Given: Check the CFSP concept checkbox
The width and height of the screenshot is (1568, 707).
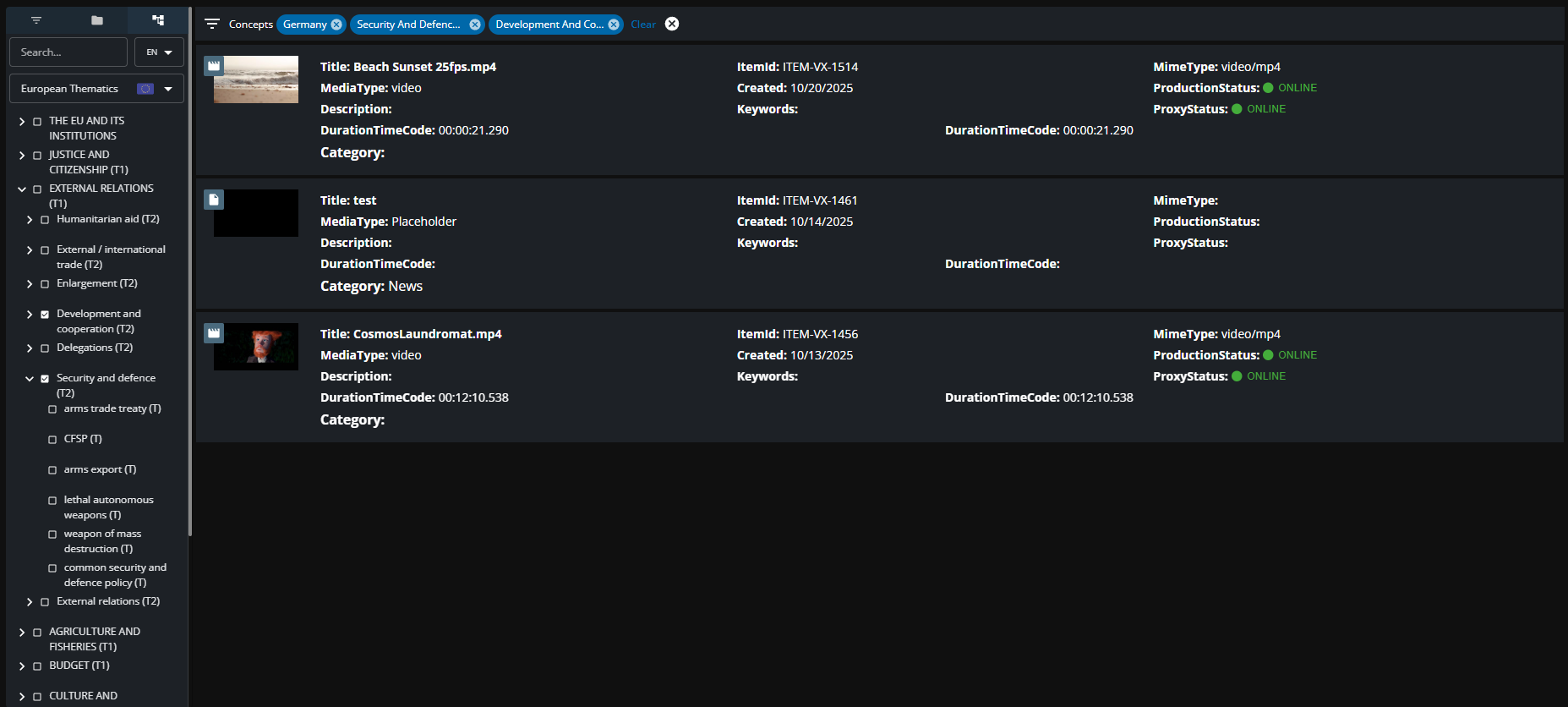Looking at the screenshot, I should tap(52, 440).
